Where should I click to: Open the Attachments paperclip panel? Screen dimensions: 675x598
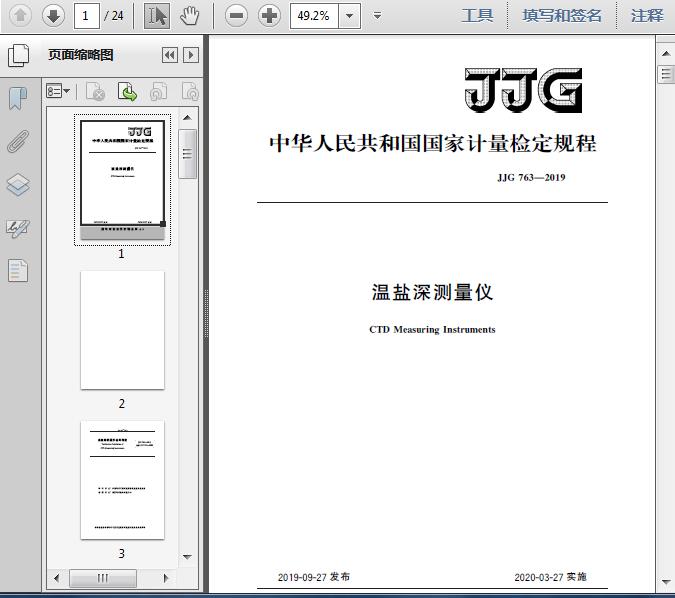[x=18, y=141]
